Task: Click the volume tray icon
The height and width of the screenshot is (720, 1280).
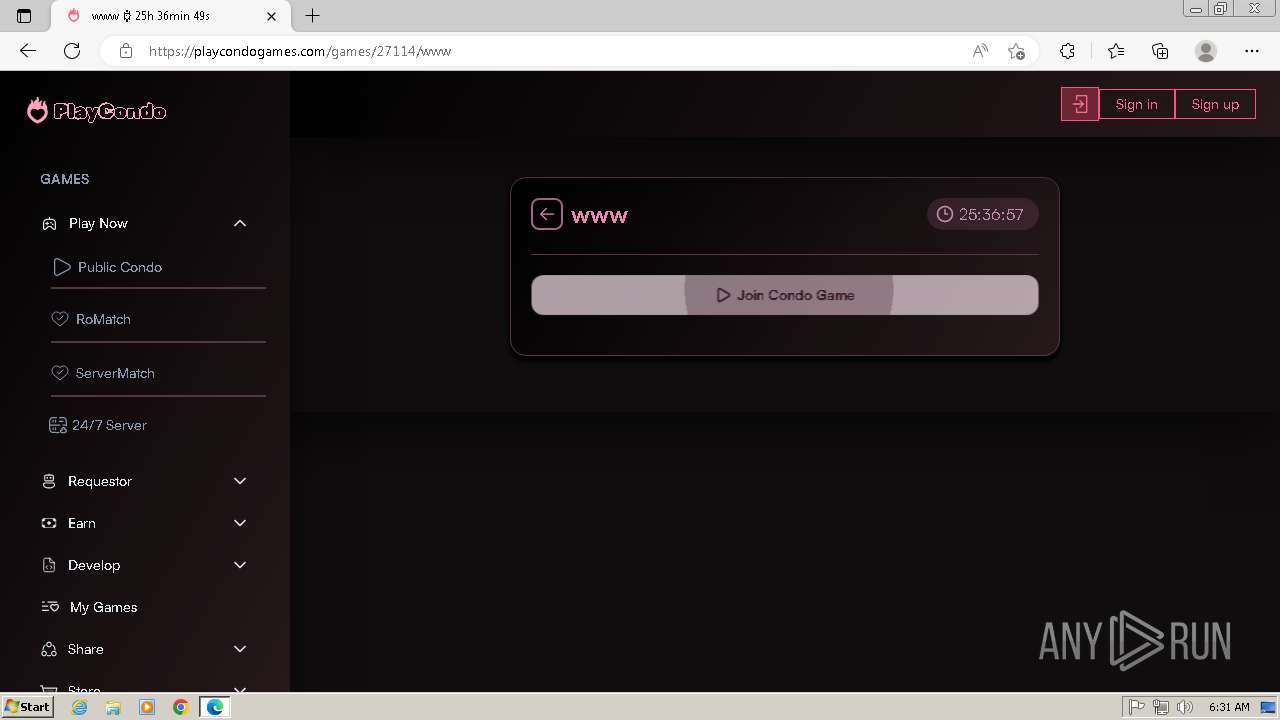Action: point(1185,707)
